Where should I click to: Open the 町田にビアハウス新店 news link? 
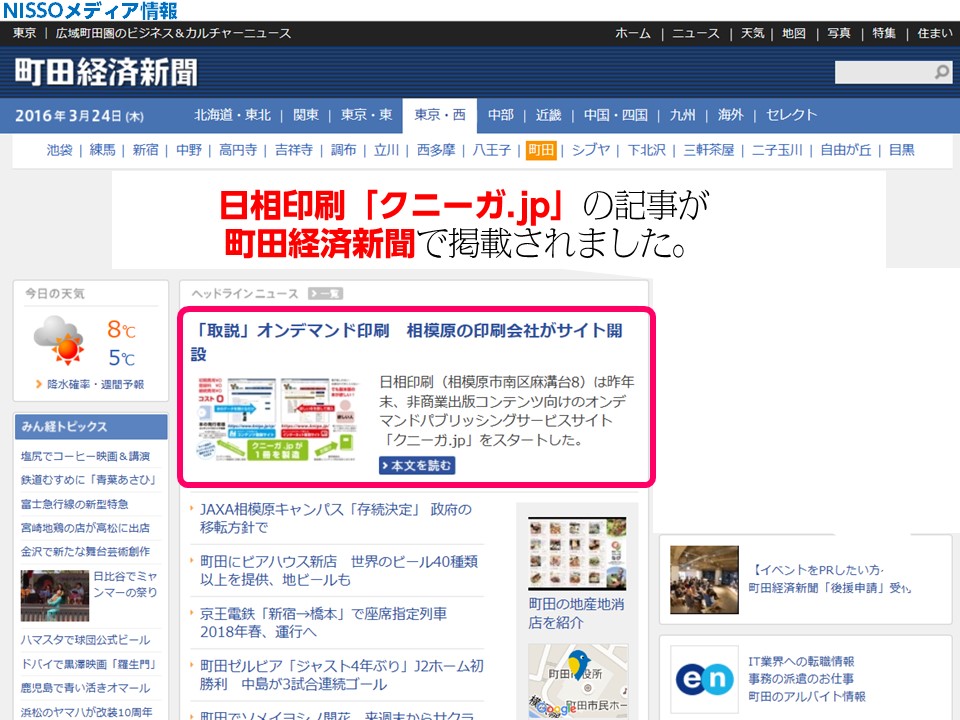(339, 570)
